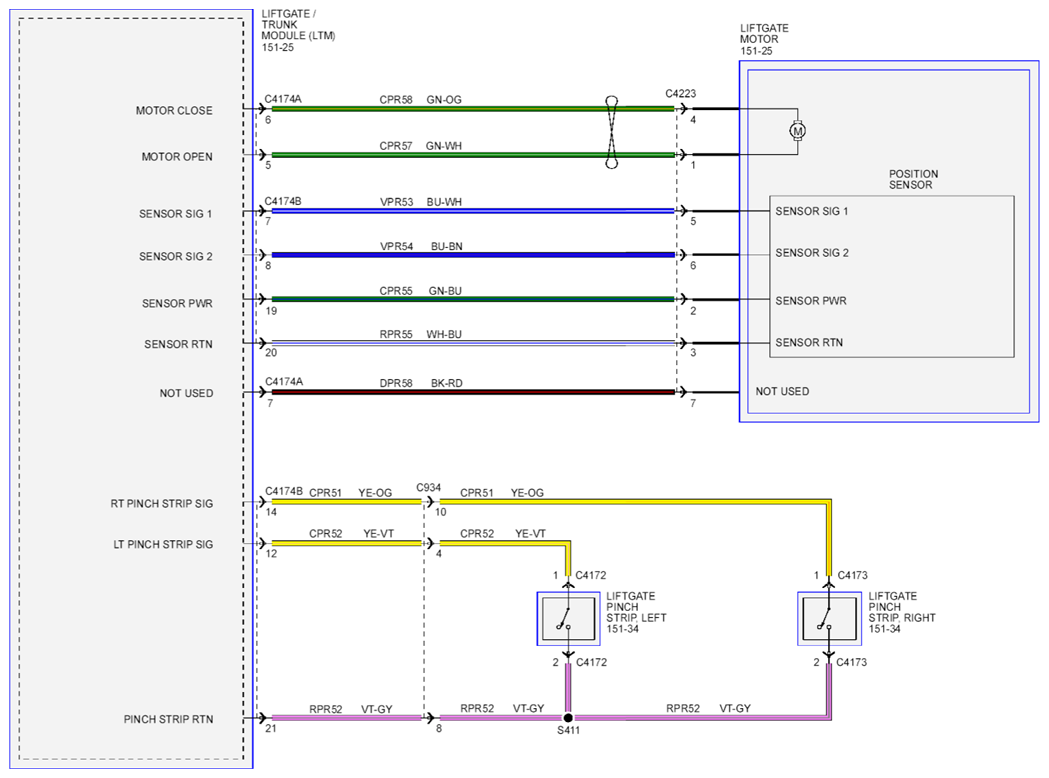Click SENSOR PWR inside the position sensor
The image size is (1049, 778).
pos(811,301)
